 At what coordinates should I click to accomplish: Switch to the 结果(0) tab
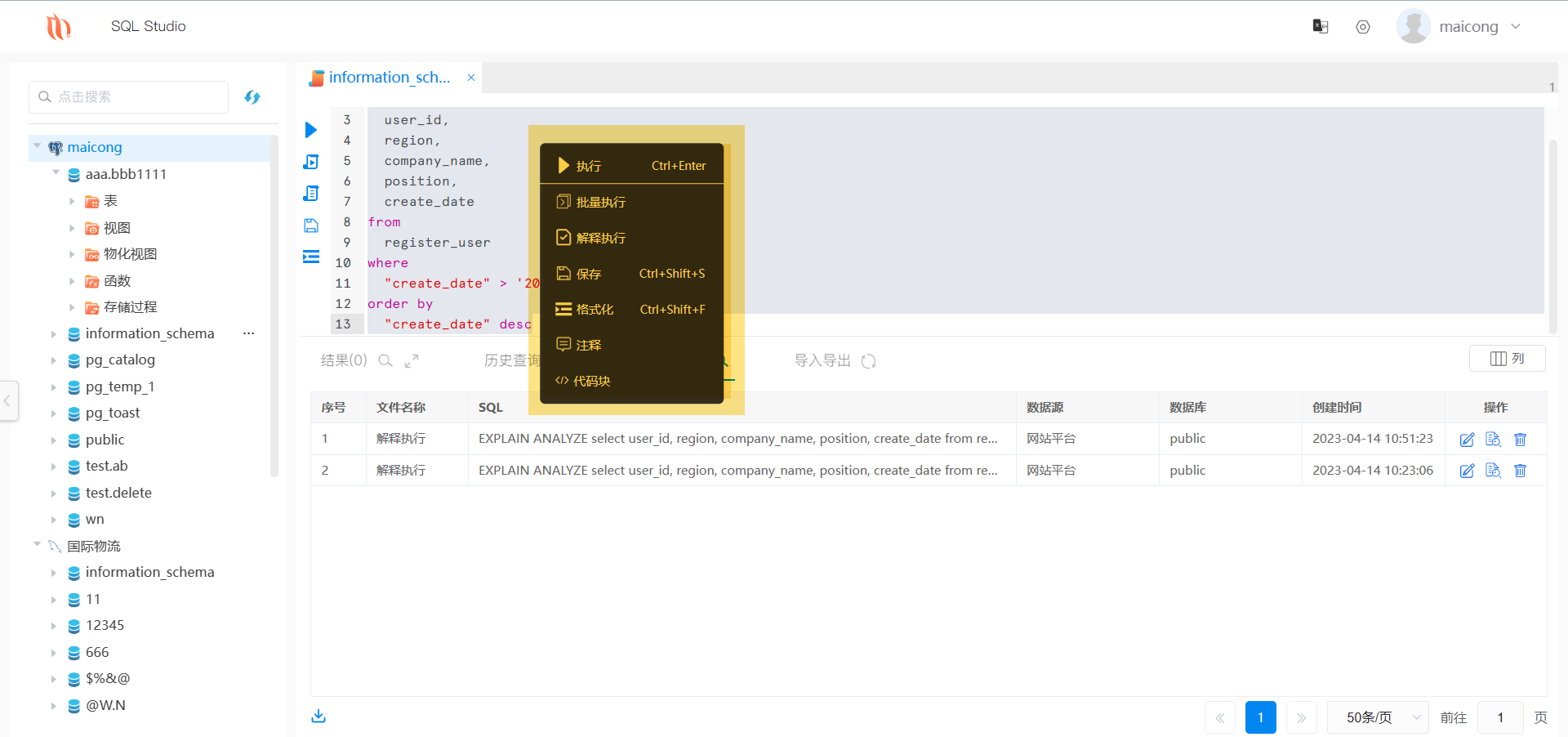(344, 360)
